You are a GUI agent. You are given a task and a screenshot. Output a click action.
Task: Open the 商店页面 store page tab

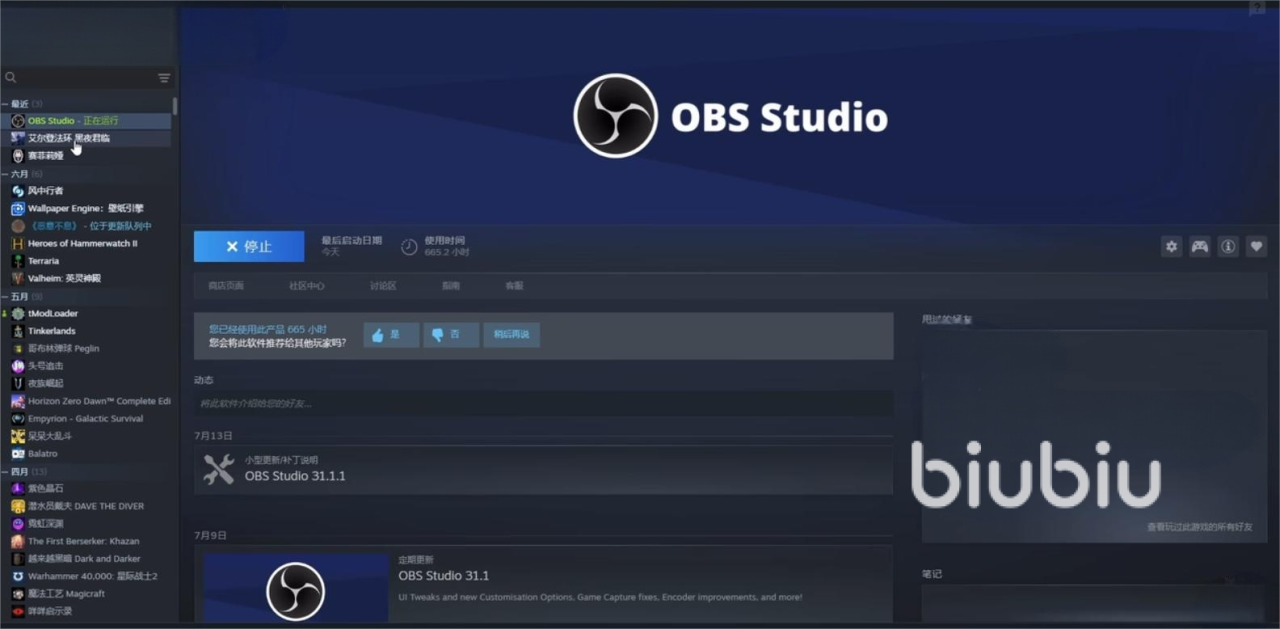tap(226, 286)
